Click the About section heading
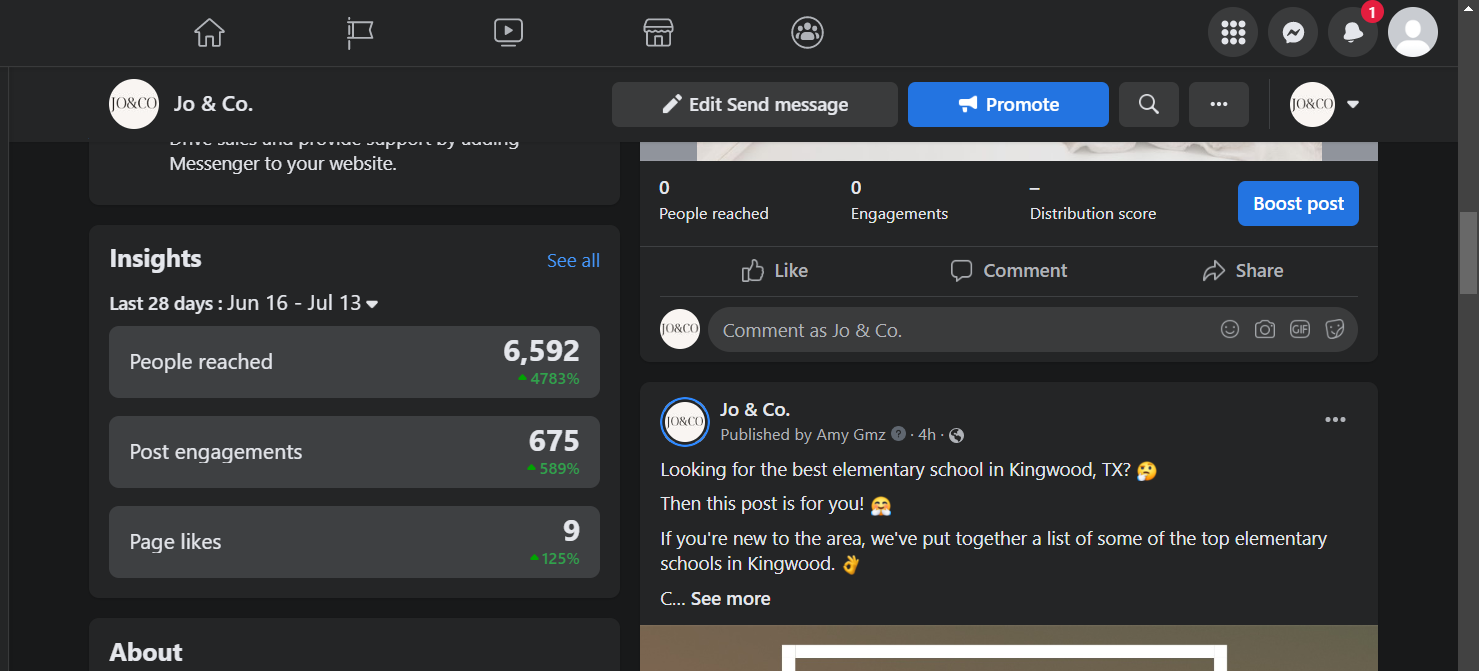This screenshot has height=671, width=1479. [146, 652]
